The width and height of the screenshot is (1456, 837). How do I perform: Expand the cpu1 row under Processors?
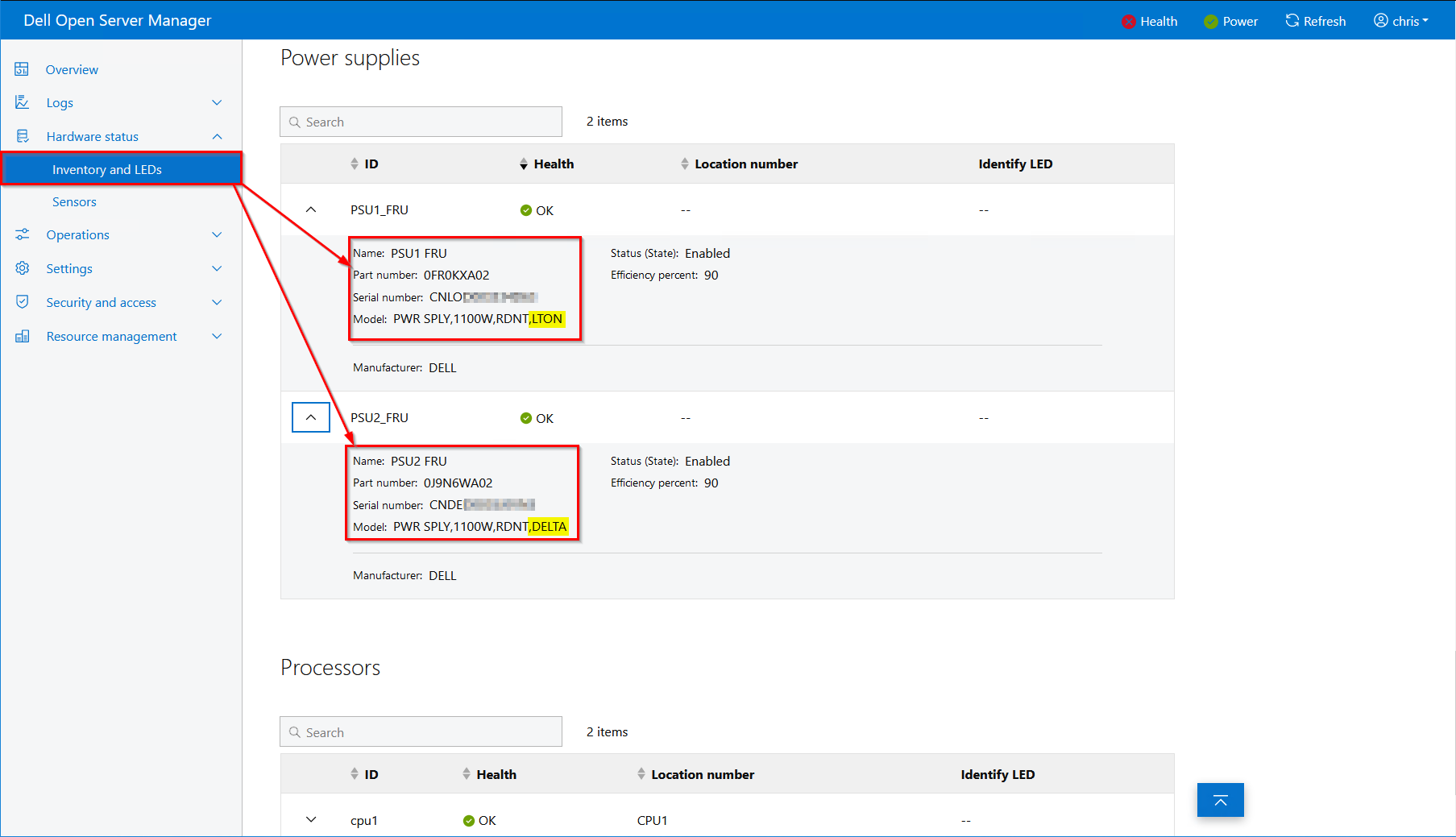[311, 819]
